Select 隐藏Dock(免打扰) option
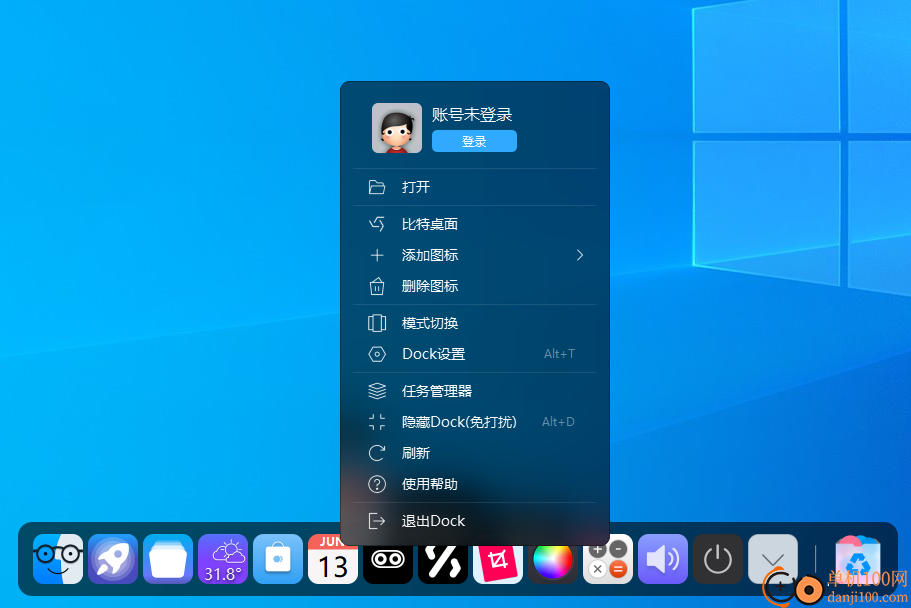 pos(475,422)
